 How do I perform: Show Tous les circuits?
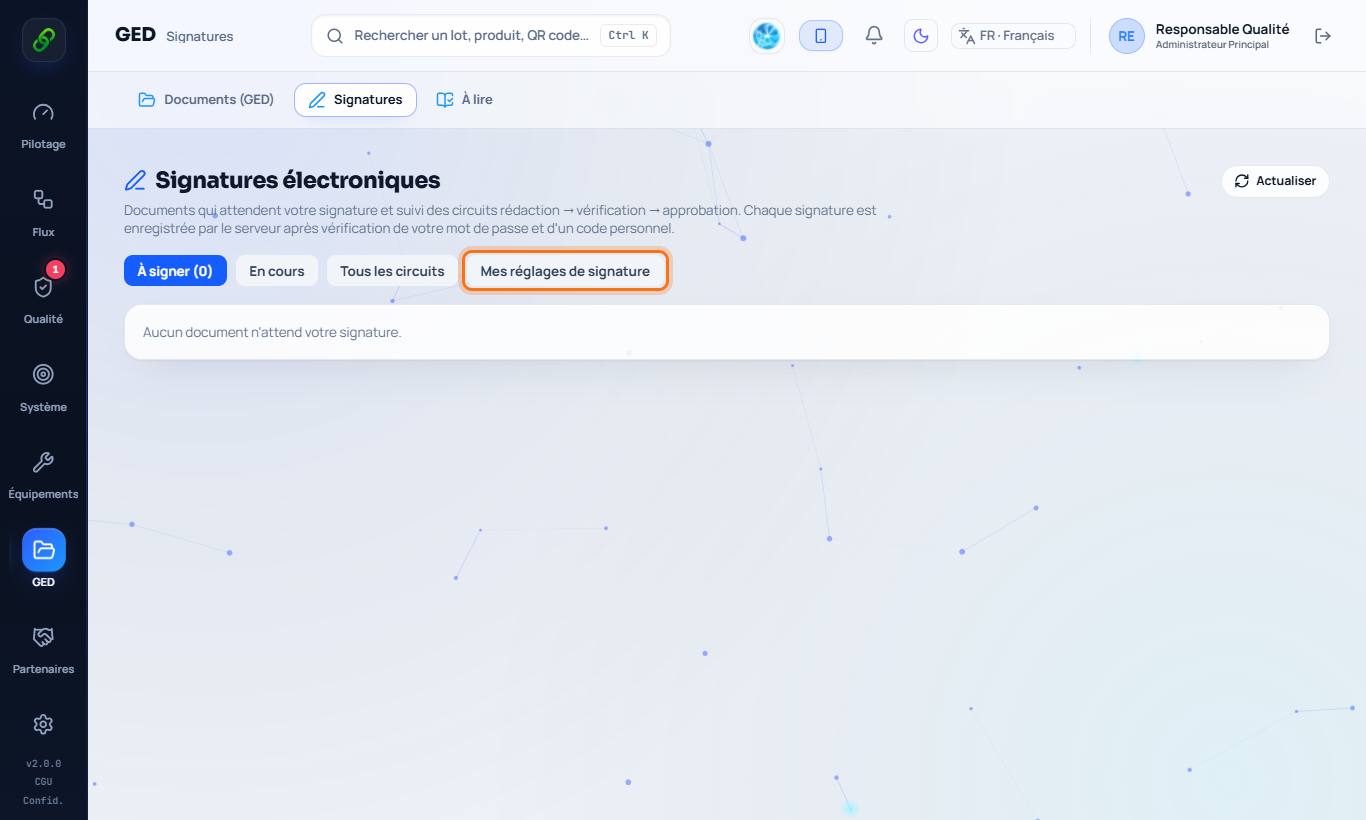click(392, 271)
